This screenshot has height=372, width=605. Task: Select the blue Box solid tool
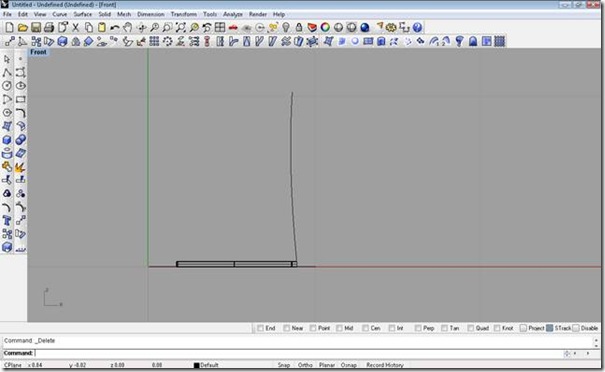[x=7, y=140]
